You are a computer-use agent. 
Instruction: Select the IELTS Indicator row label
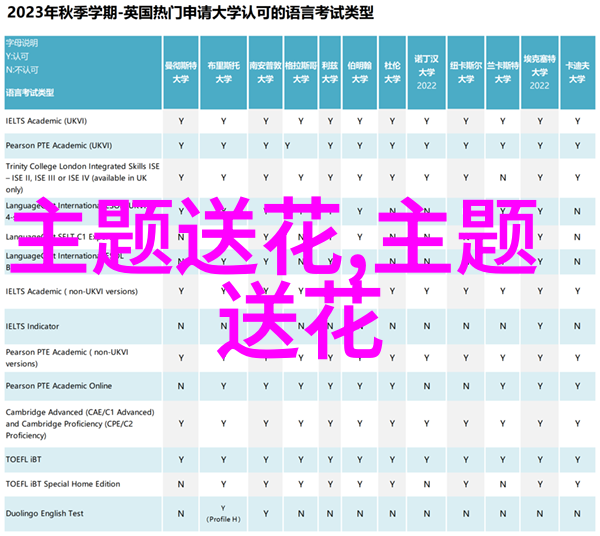(x=32, y=326)
